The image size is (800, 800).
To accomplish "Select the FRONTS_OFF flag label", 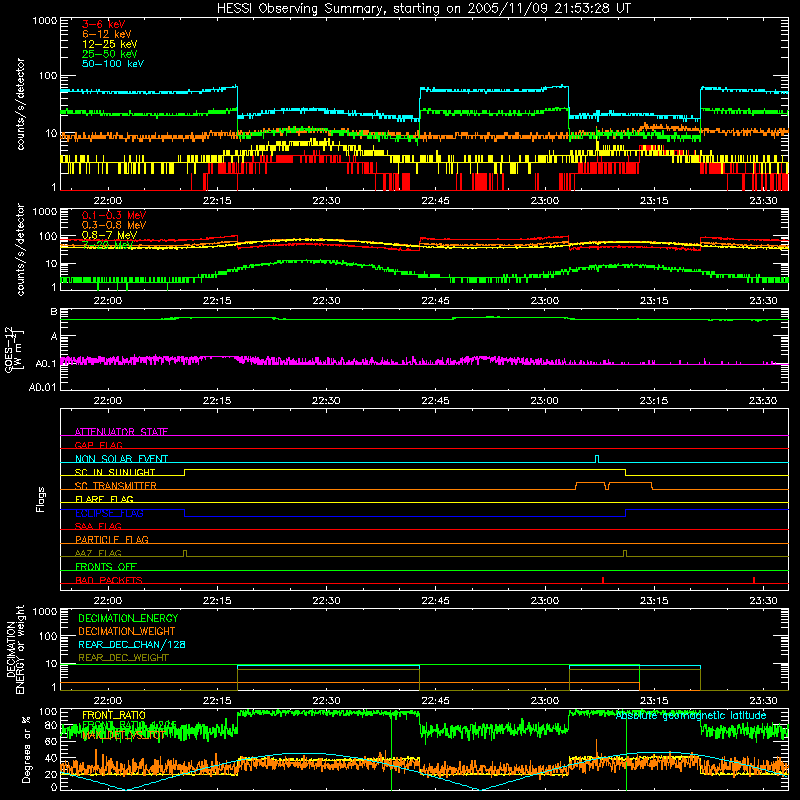I will (x=106, y=567).
